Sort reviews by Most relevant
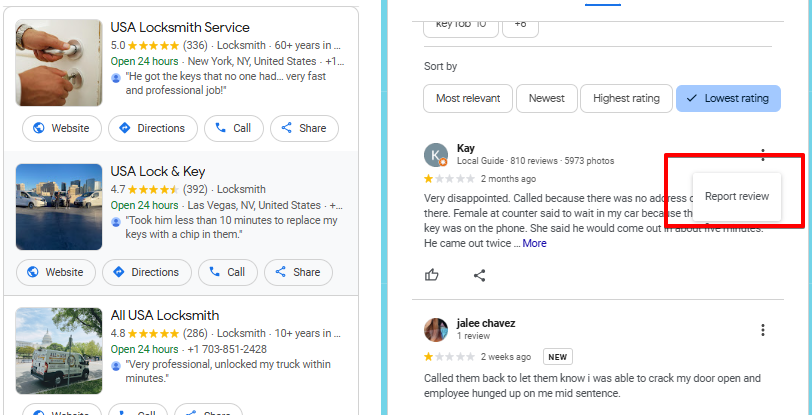Image resolution: width=812 pixels, height=415 pixels. 468,98
